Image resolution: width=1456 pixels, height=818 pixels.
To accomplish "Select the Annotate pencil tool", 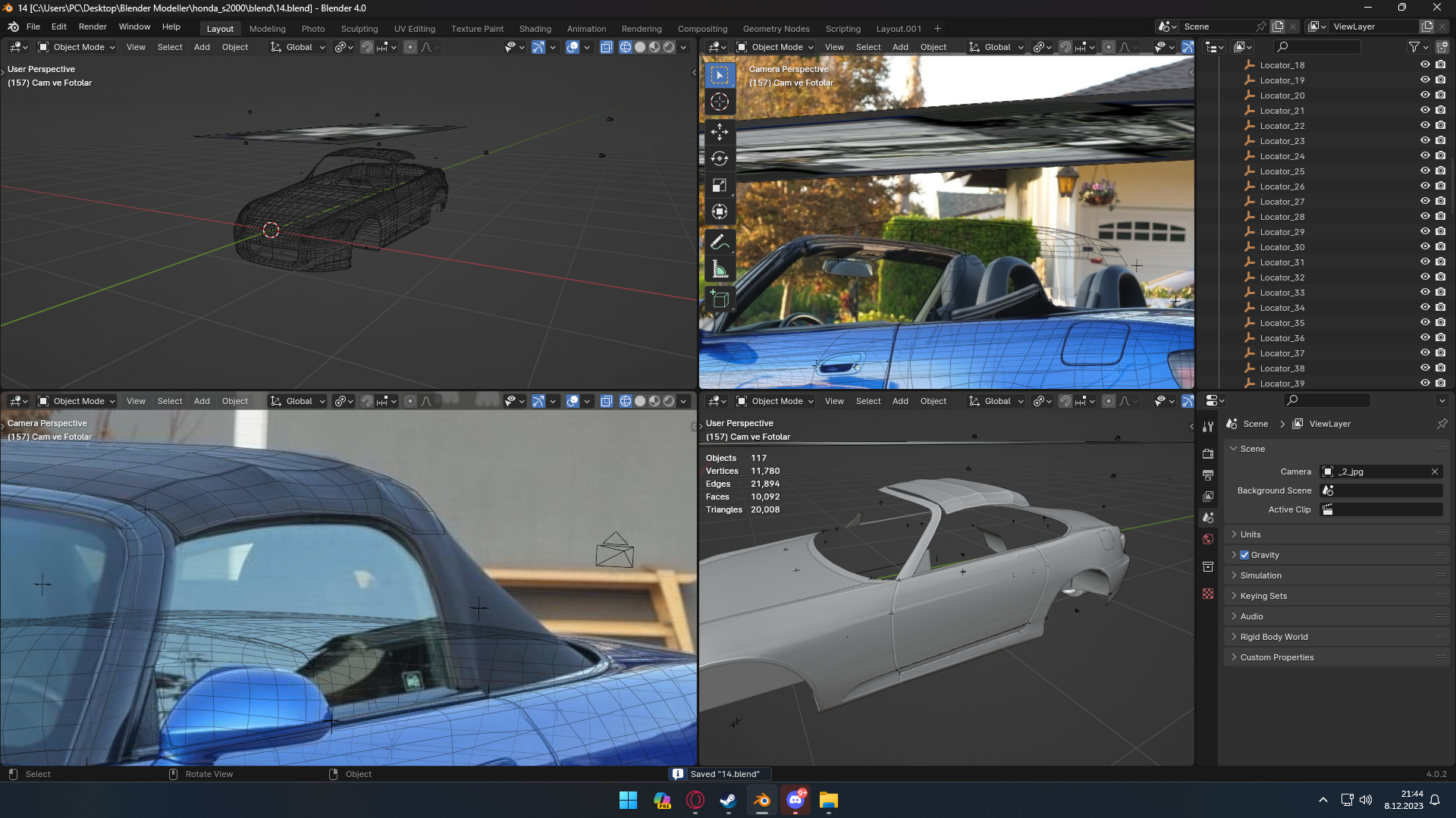I will pyautogui.click(x=720, y=243).
